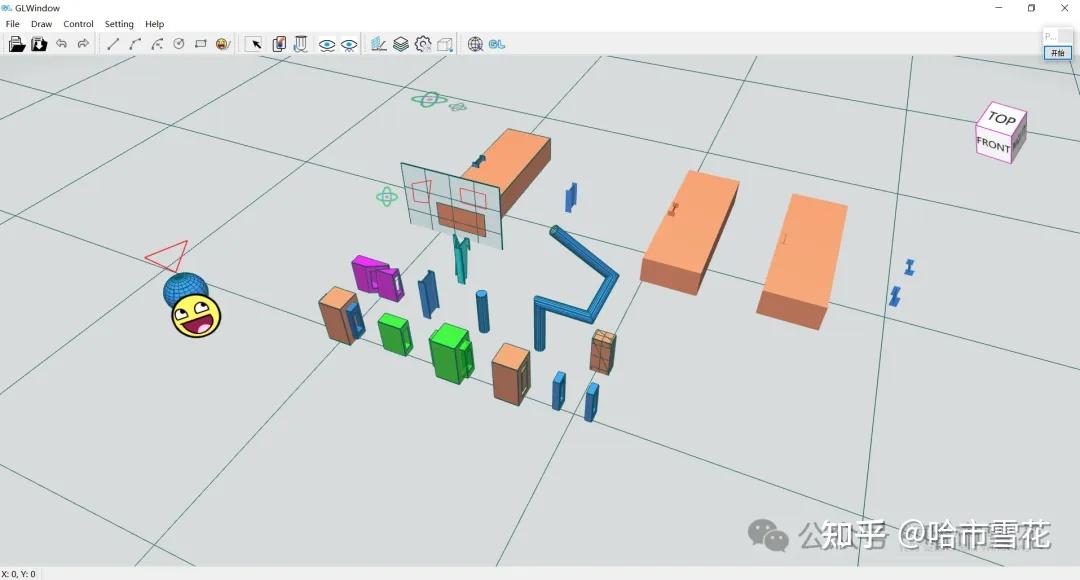Select the line drawing tool

[x=112, y=43]
